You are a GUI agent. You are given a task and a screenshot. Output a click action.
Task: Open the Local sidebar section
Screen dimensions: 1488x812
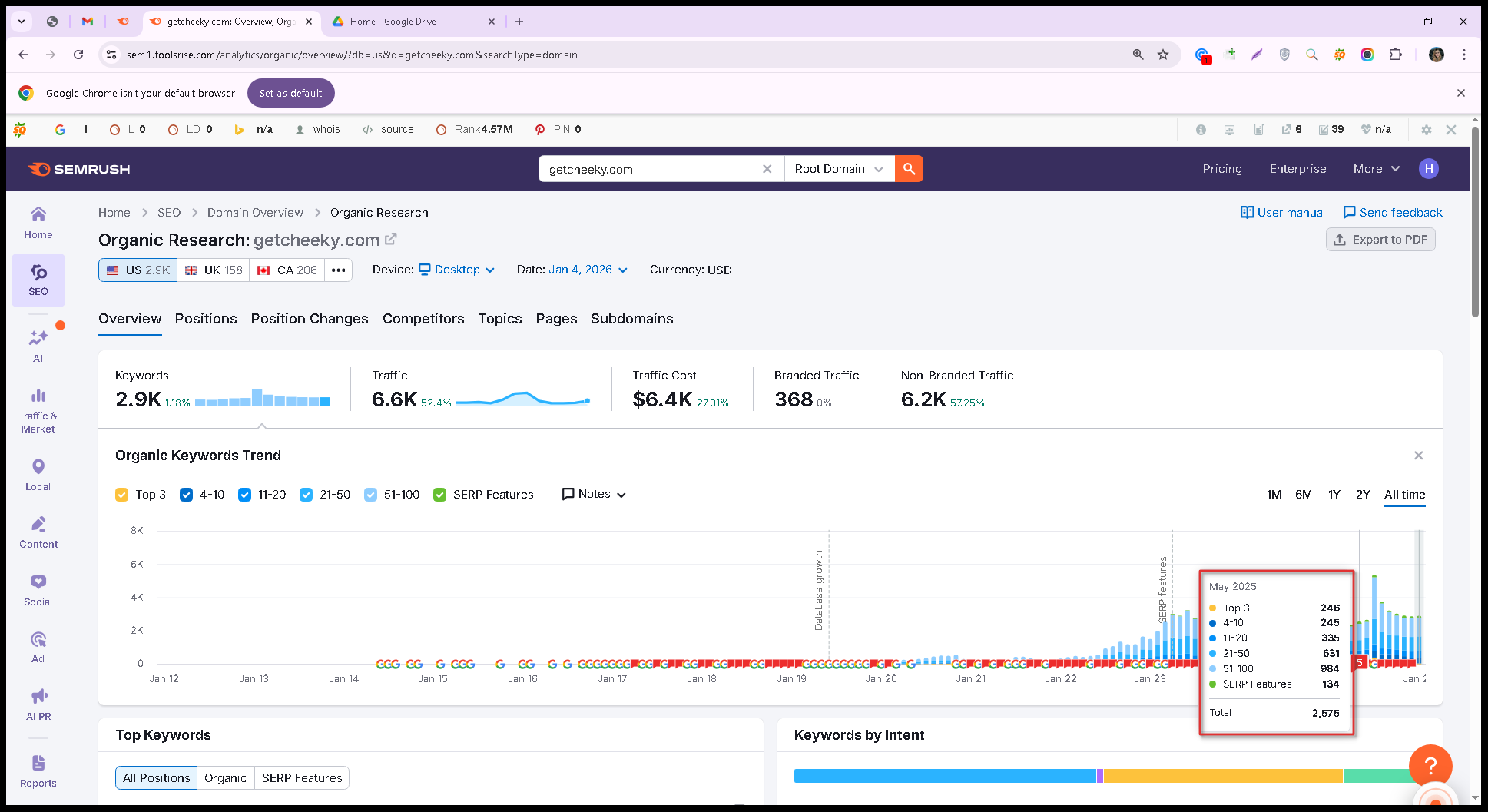(x=38, y=474)
